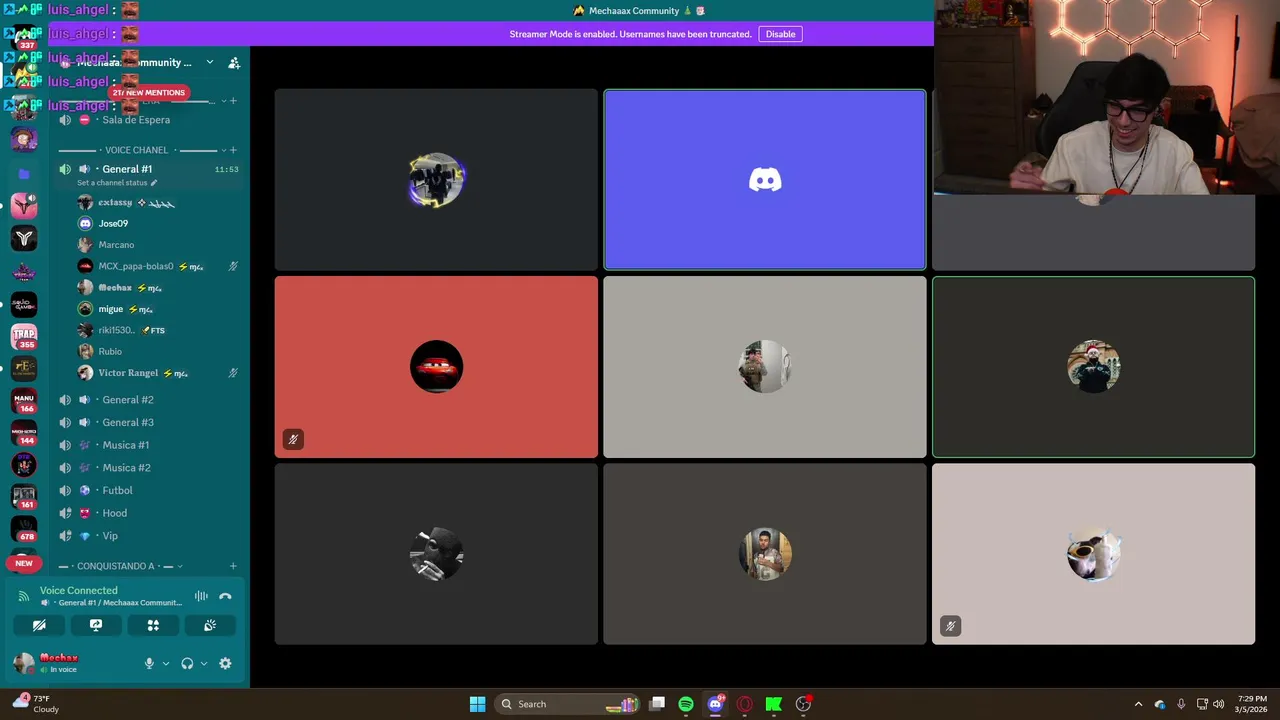Open the MANU server with 166 badge
The width and height of the screenshot is (1280, 720).
[24, 400]
